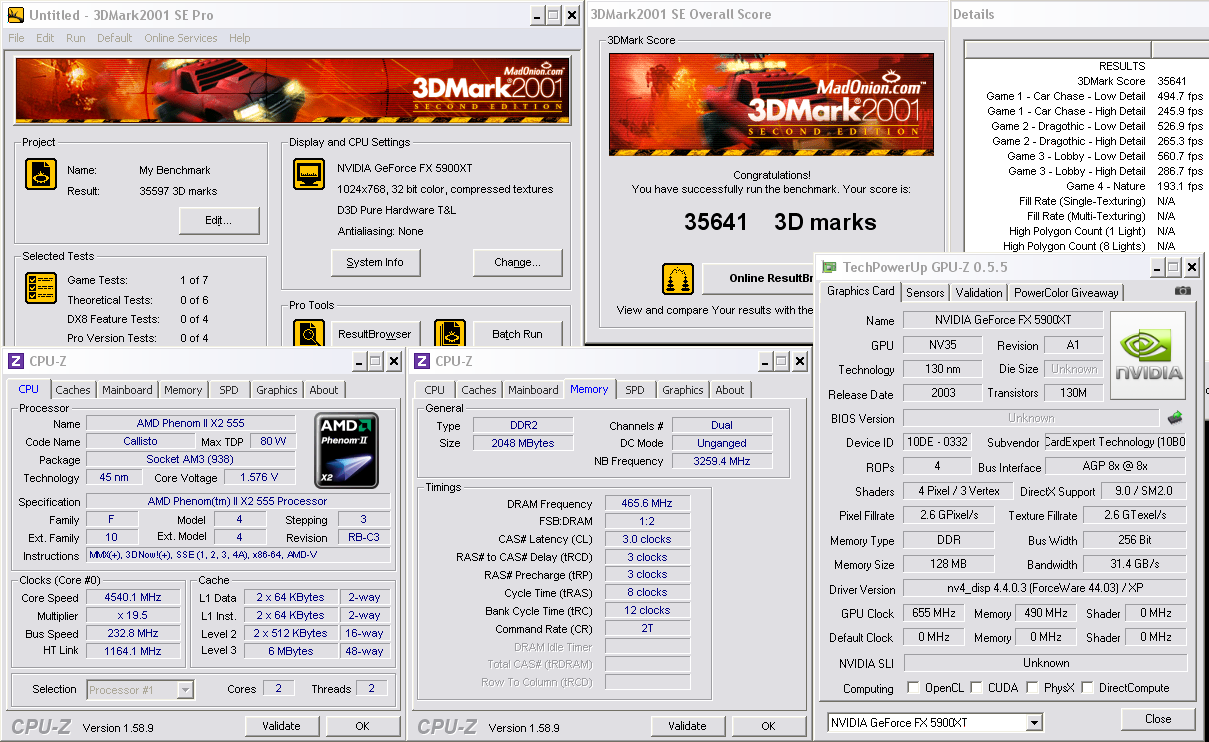Screen dimensions: 1209x742
Task: Switch to Sensors tab in GPU-Z
Action: point(925,292)
